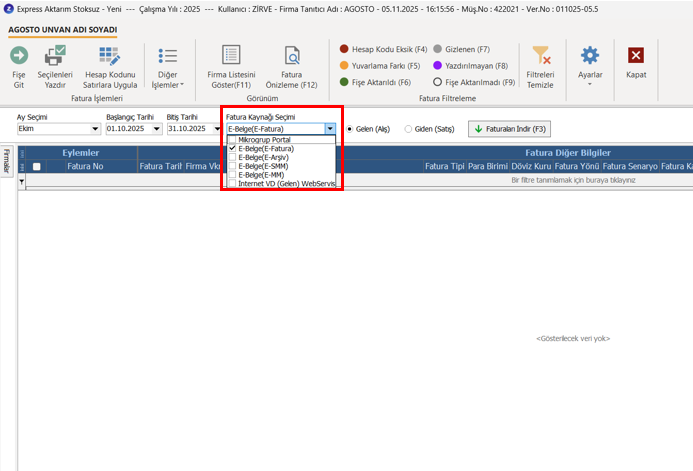This screenshot has width=693, height=471.
Task: Uncheck the E-Belge(E-Fatura) option
Action: pyautogui.click(x=232, y=148)
